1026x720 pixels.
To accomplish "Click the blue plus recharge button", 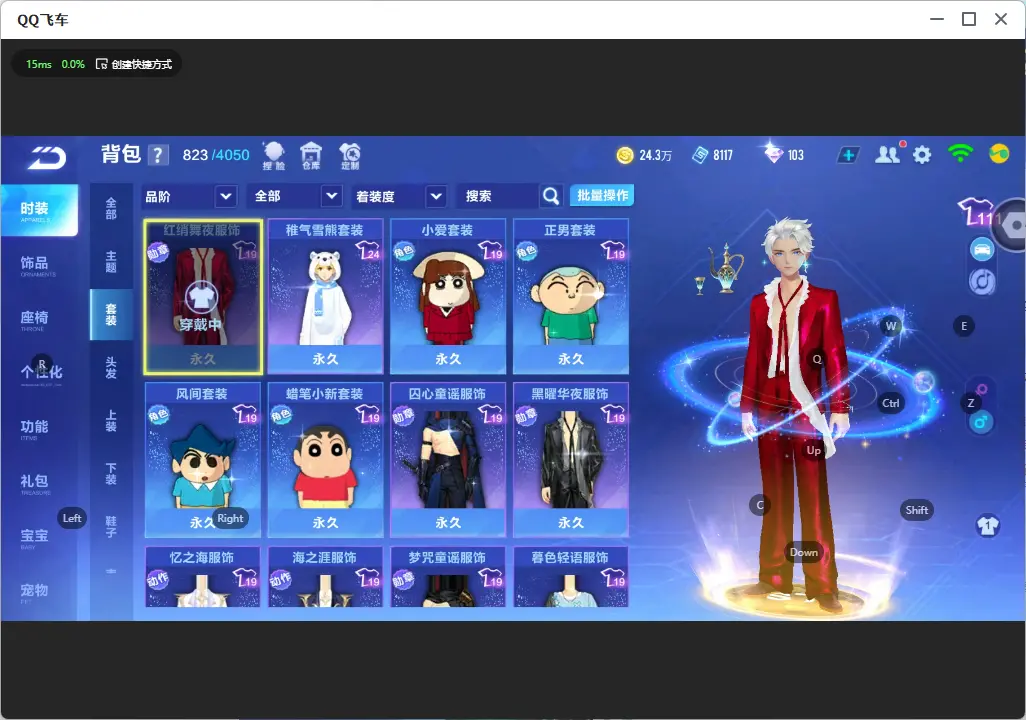I will point(848,155).
